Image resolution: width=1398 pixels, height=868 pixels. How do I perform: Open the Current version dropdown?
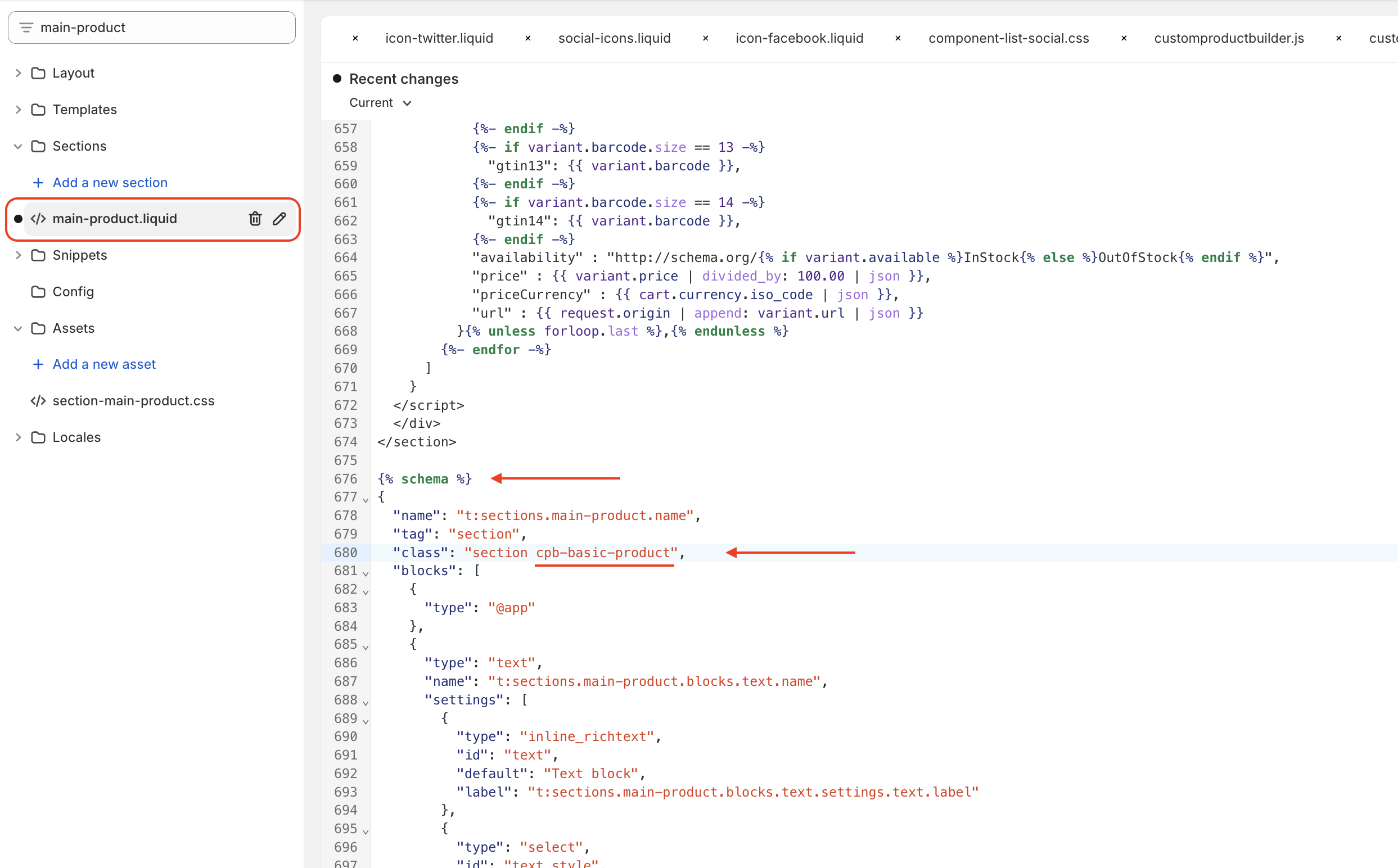click(x=381, y=103)
